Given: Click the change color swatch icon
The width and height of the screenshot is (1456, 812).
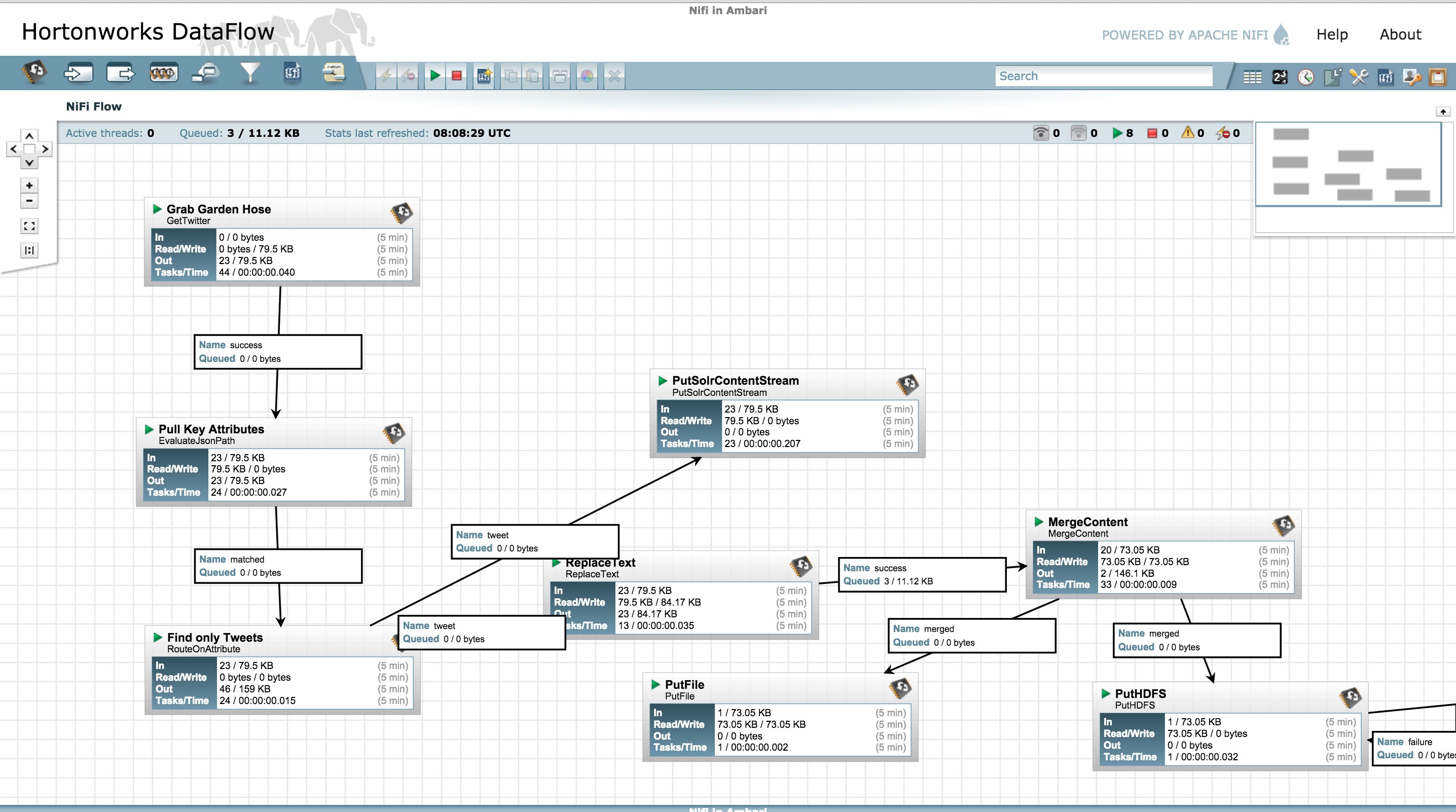Looking at the screenshot, I should [587, 76].
